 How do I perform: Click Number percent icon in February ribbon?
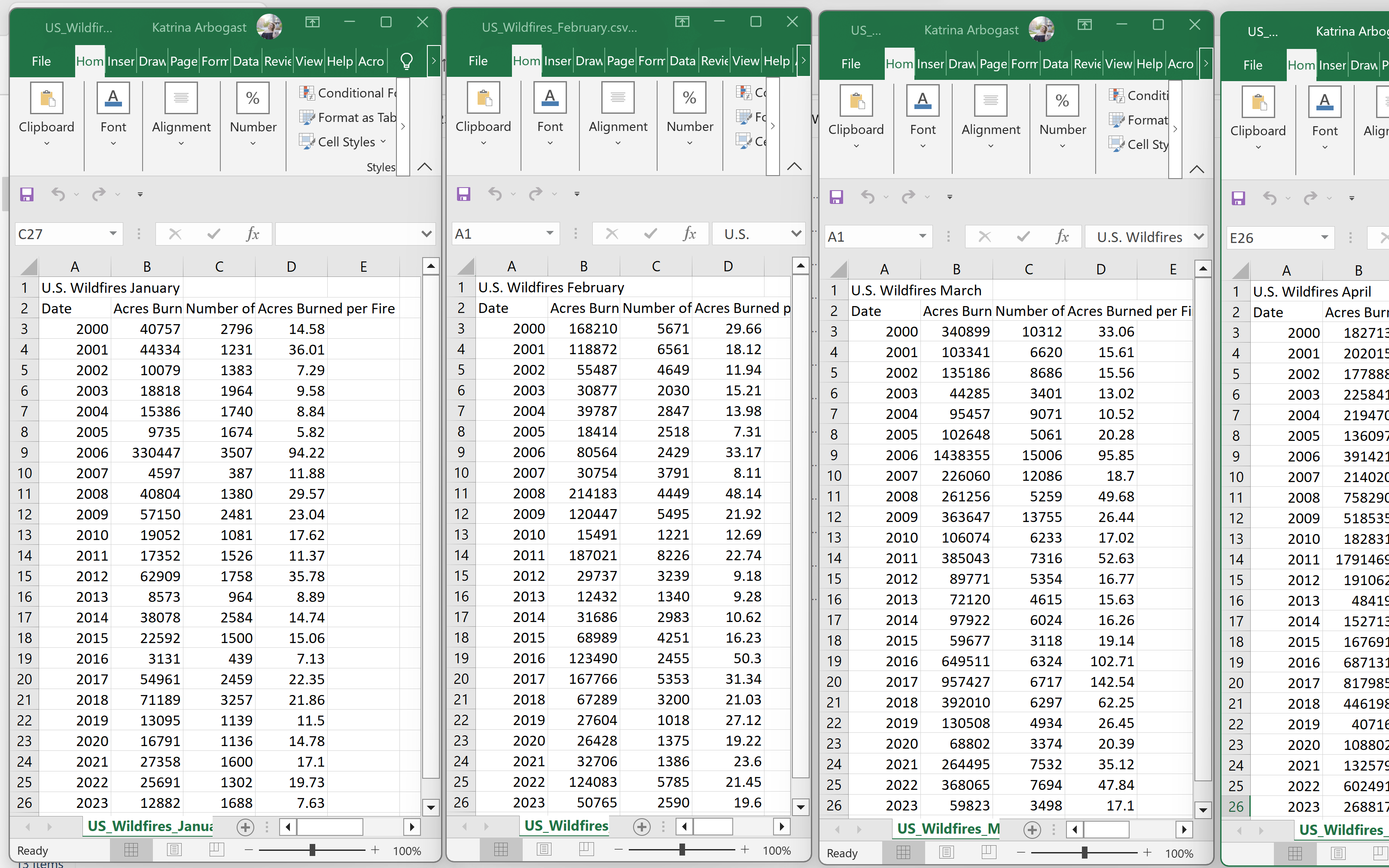coord(690,98)
